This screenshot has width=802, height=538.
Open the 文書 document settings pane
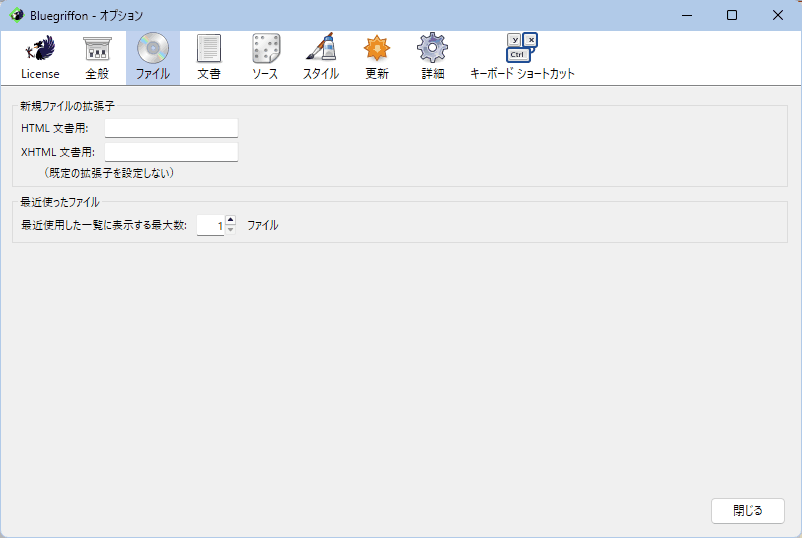tap(209, 58)
